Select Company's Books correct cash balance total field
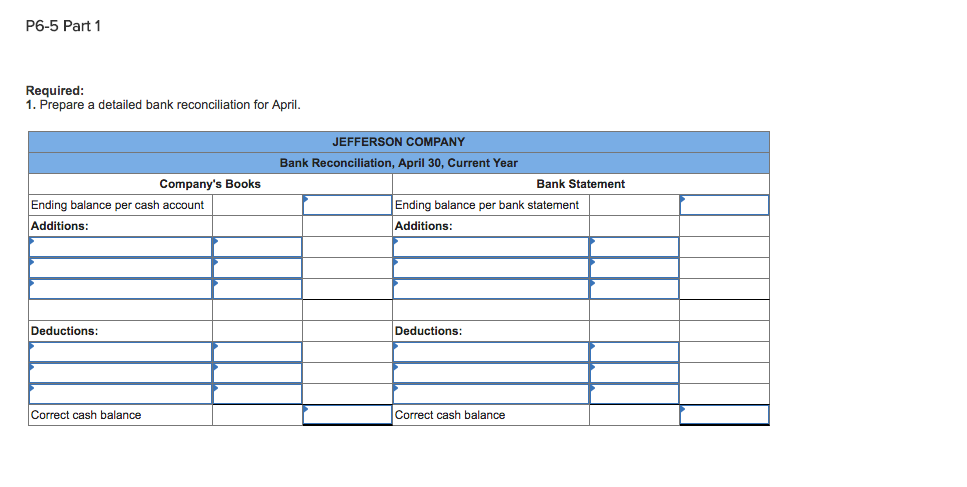The height and width of the screenshot is (487, 967). [x=347, y=415]
